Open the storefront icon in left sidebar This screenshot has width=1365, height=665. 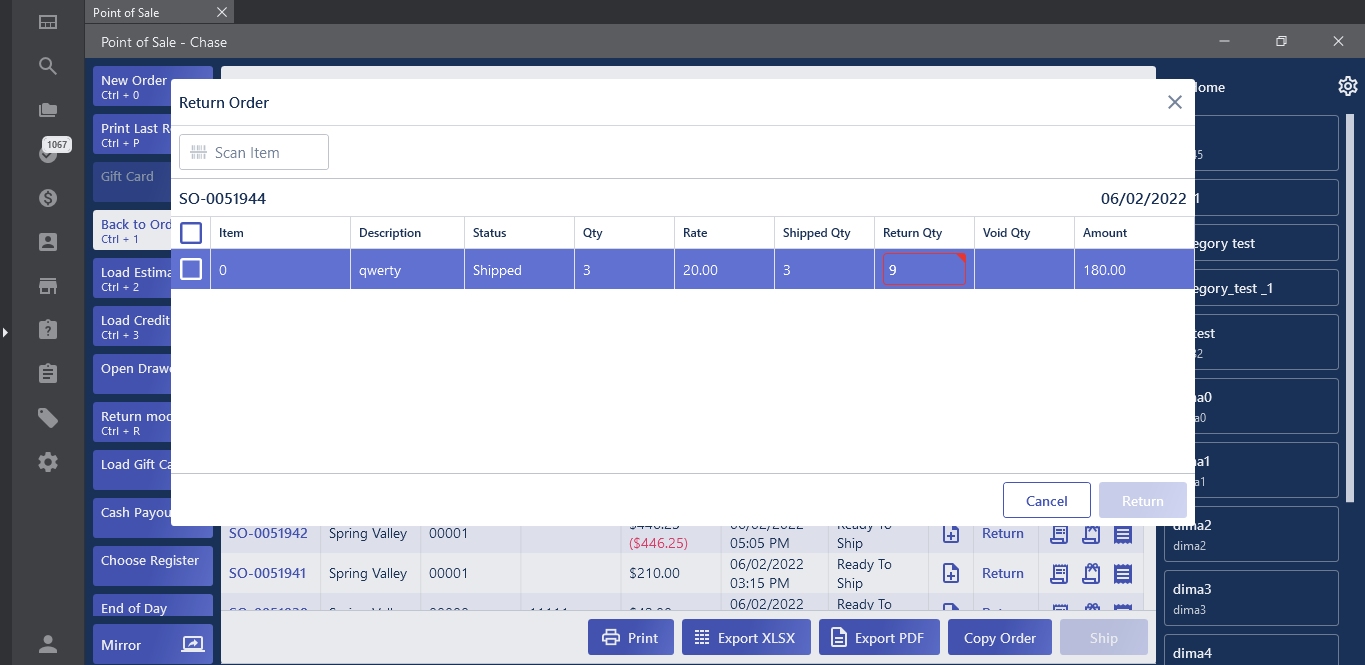48,286
